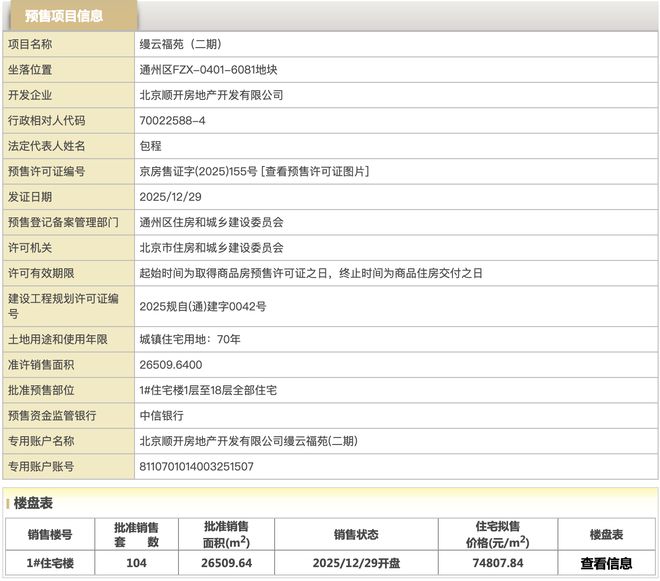Click the 销售状态 column header

357,533
